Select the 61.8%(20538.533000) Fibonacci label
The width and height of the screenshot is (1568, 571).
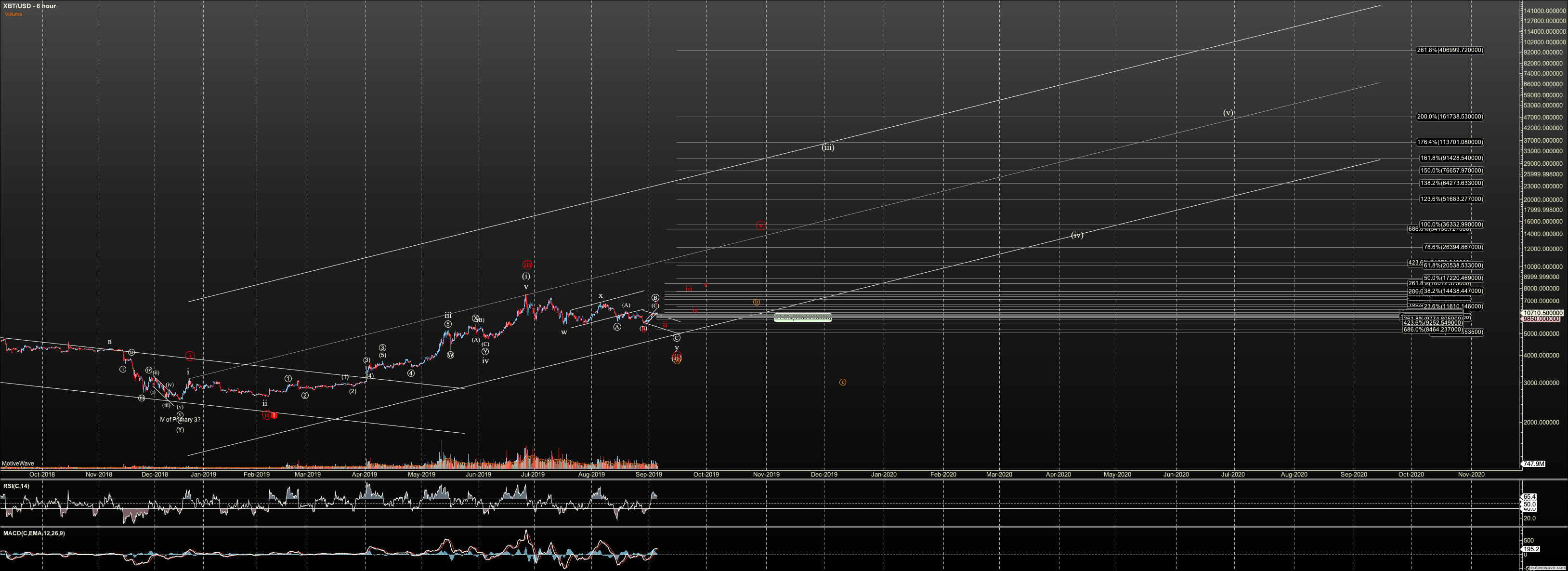(1453, 266)
